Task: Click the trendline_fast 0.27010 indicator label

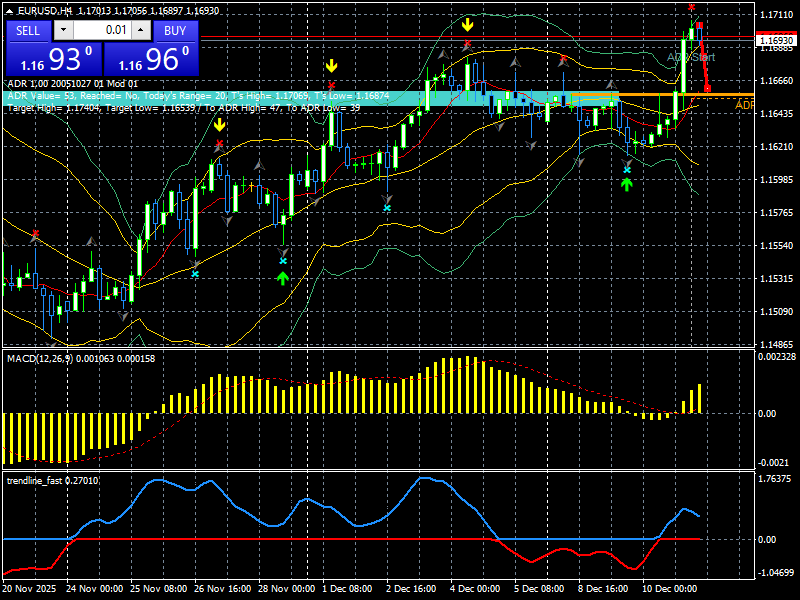Action: click(x=53, y=481)
